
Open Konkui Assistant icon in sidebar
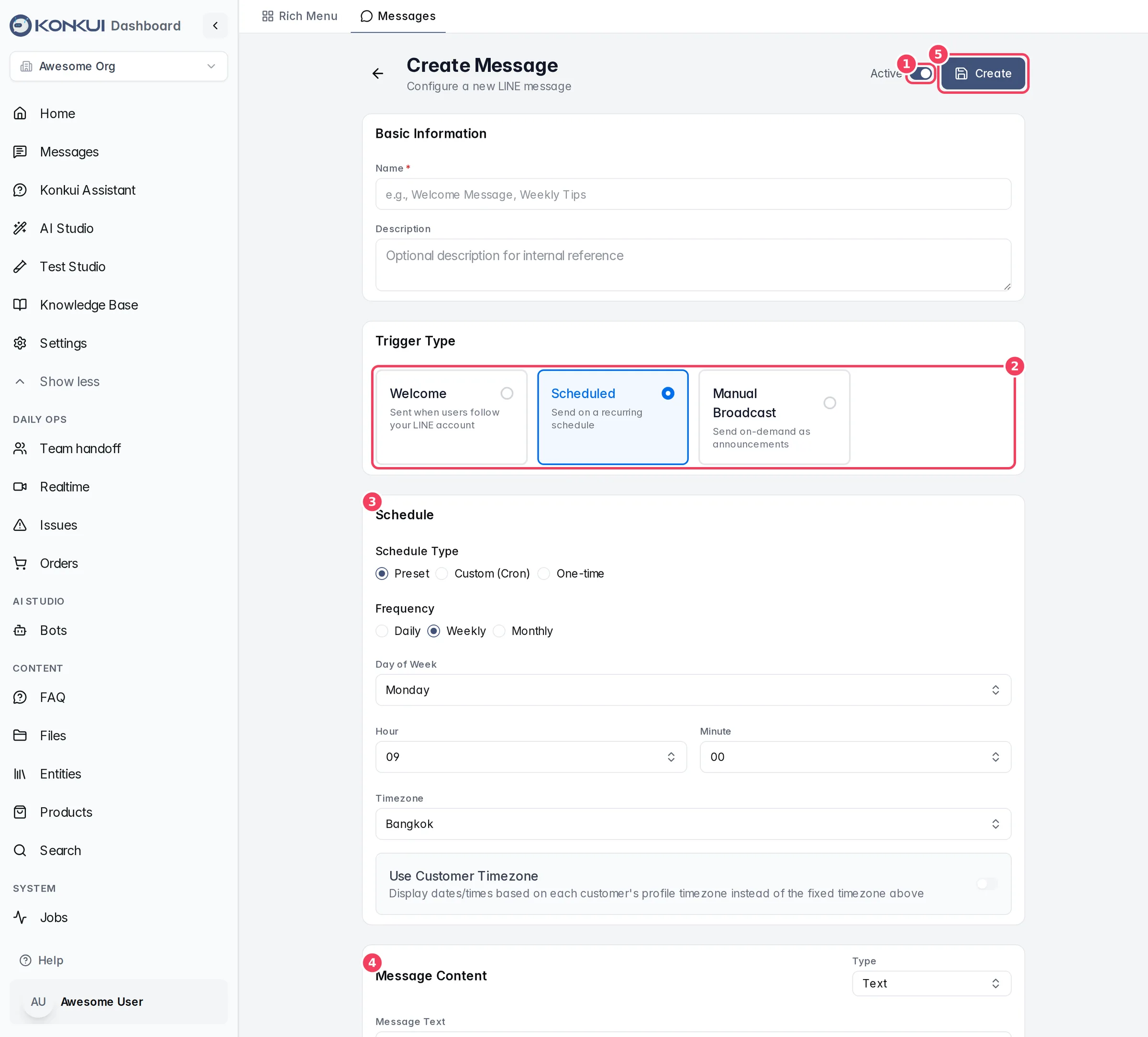pos(20,190)
